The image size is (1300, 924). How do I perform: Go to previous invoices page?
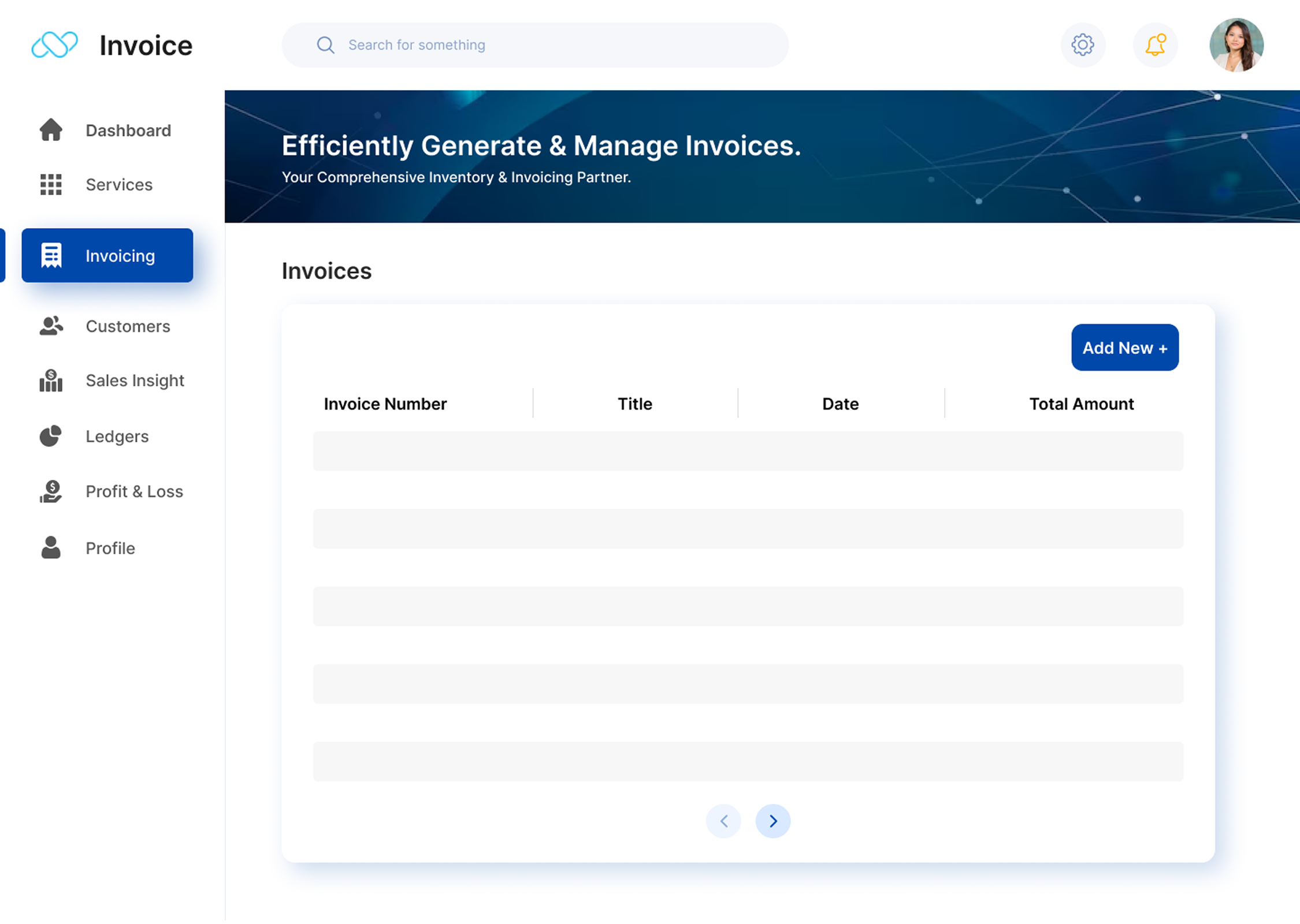point(723,821)
